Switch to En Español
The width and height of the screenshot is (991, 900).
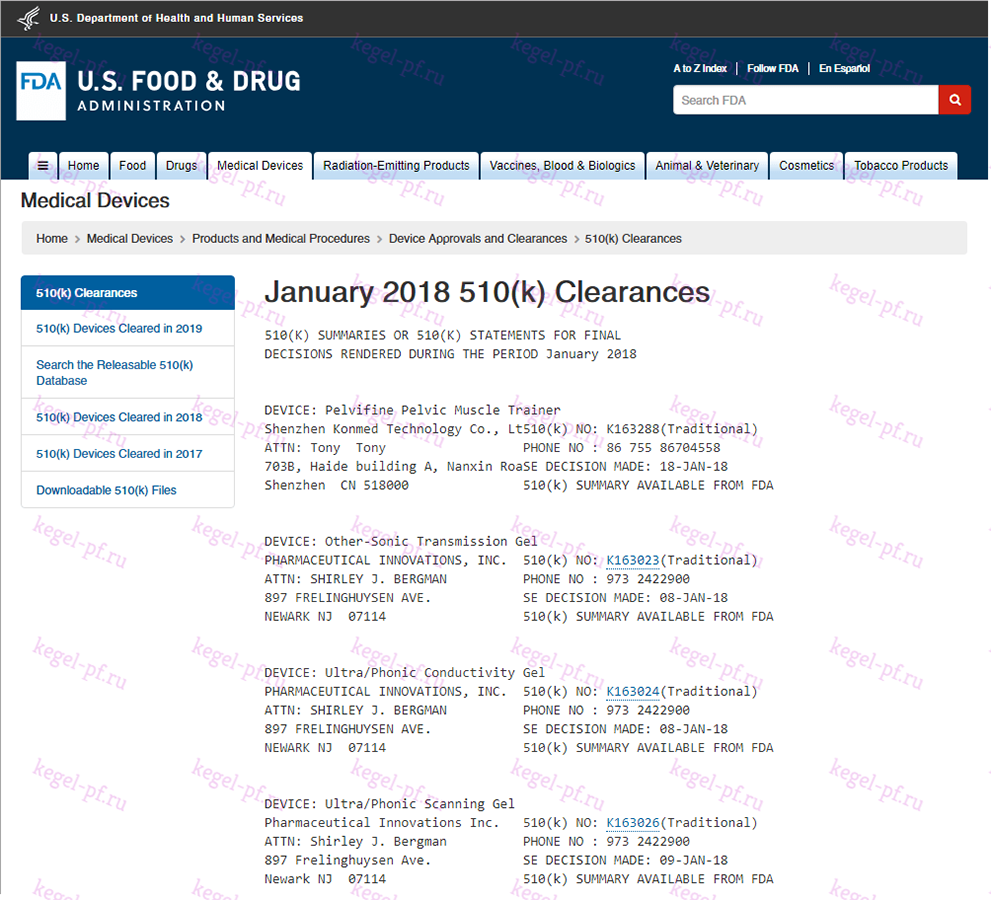tap(844, 68)
